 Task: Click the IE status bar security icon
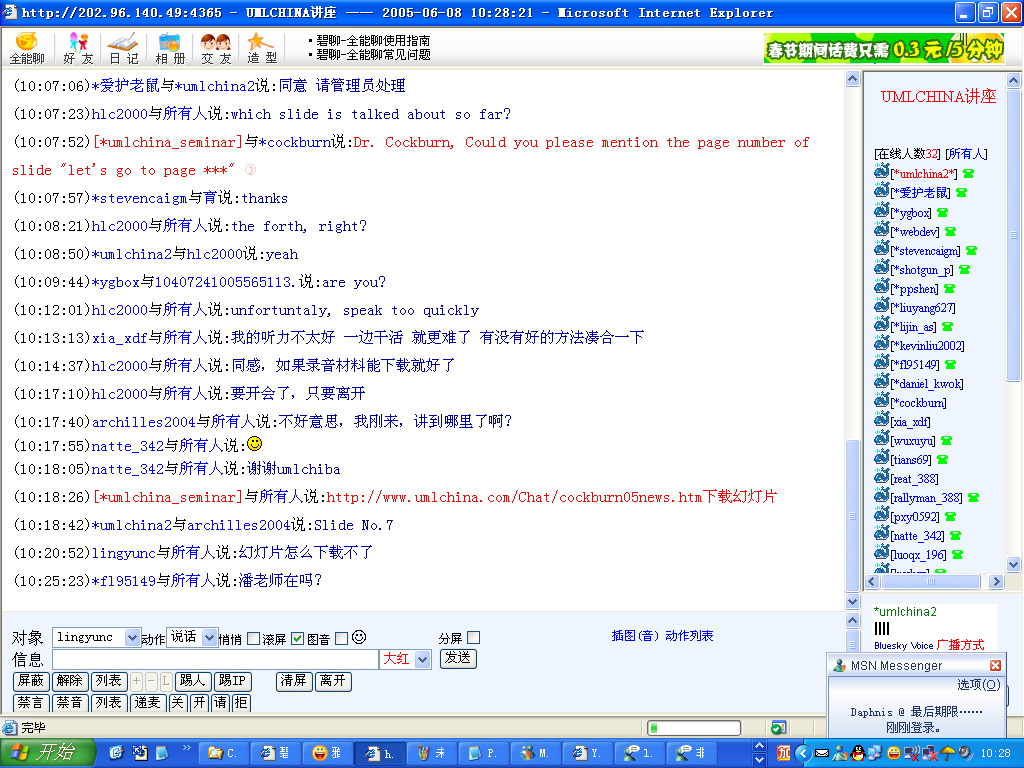(778, 728)
